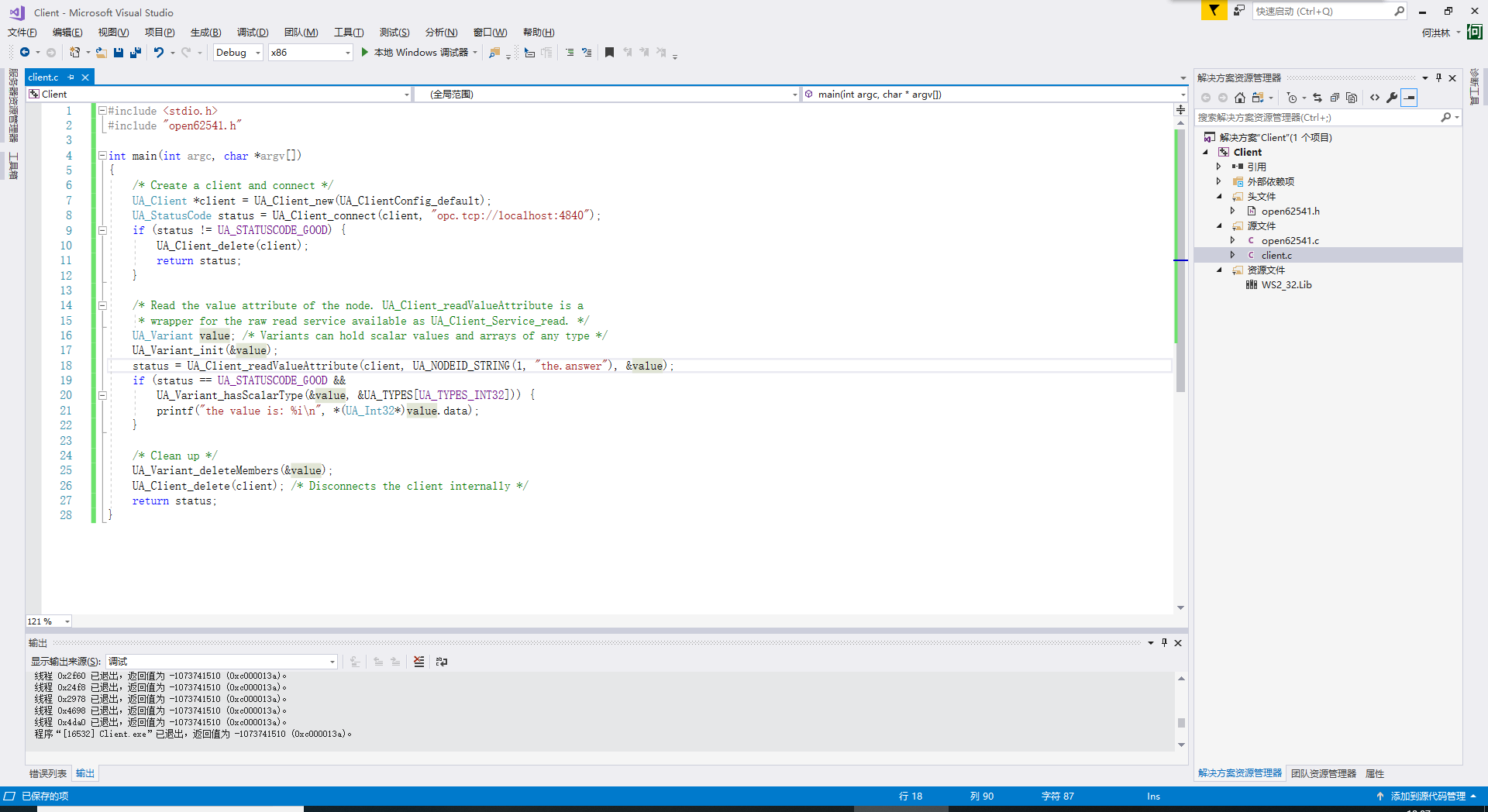Open the 文件(F) menu
Screen dimensions: 1488x812
[22, 32]
